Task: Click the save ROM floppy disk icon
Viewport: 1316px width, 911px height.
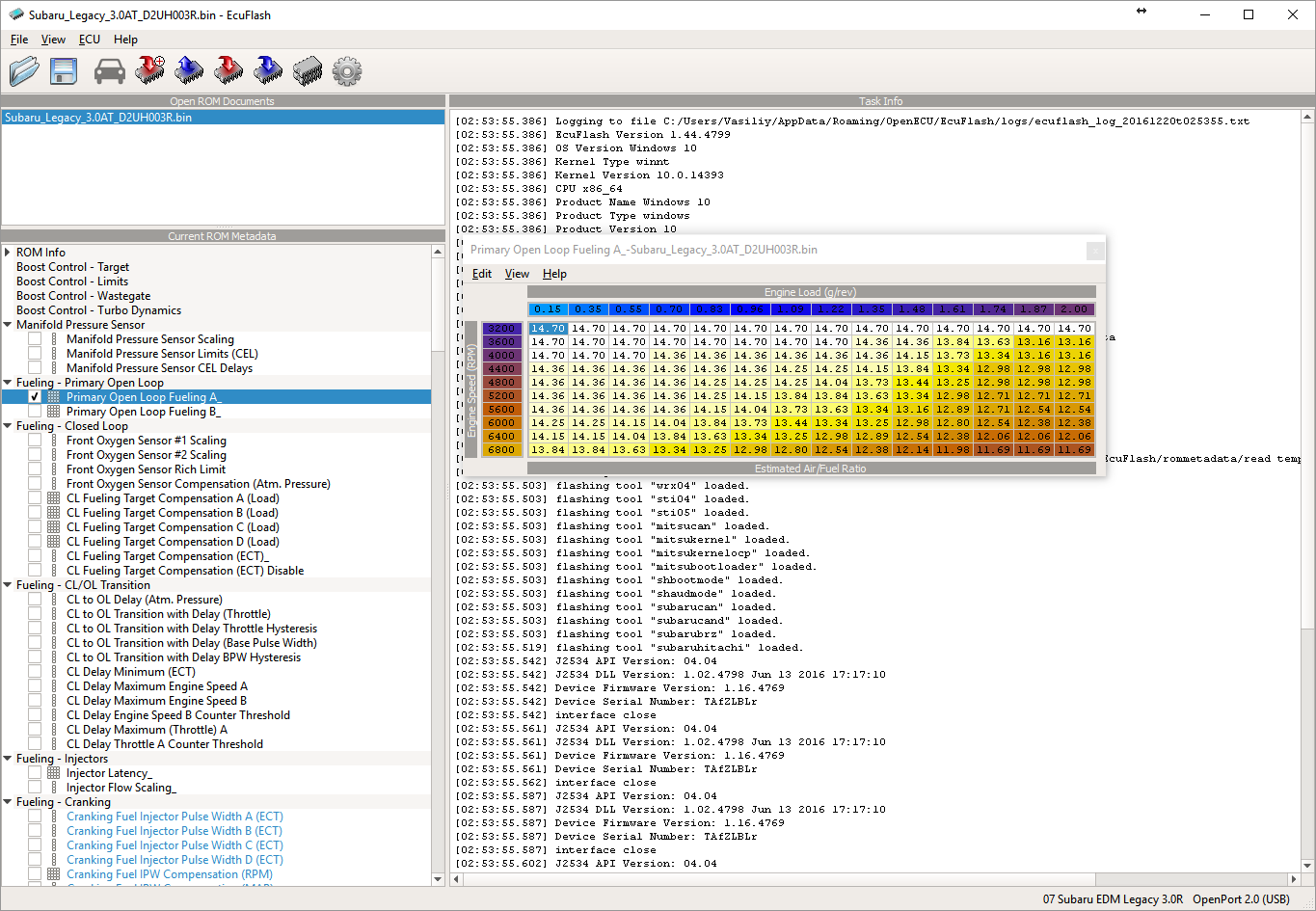Action: (64, 70)
